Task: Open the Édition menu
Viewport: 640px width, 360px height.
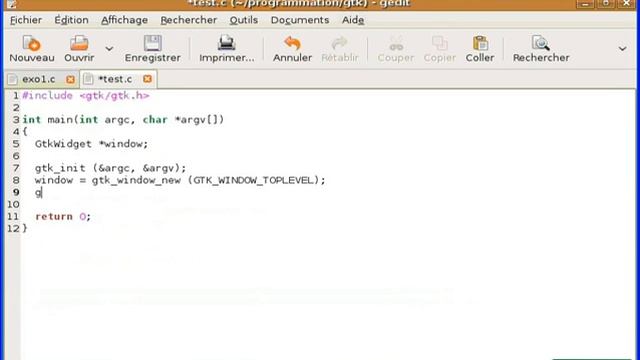Action: pyautogui.click(x=71, y=20)
